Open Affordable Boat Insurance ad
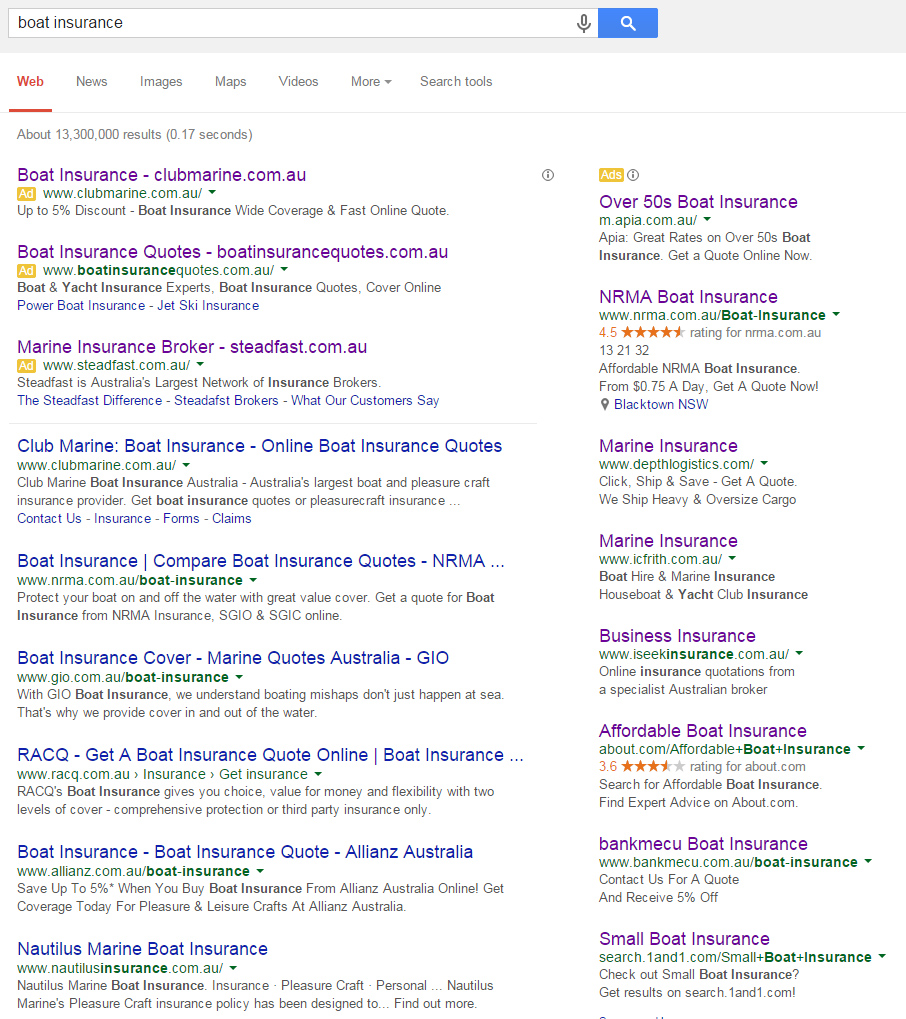The width and height of the screenshot is (906, 1019). [x=703, y=730]
